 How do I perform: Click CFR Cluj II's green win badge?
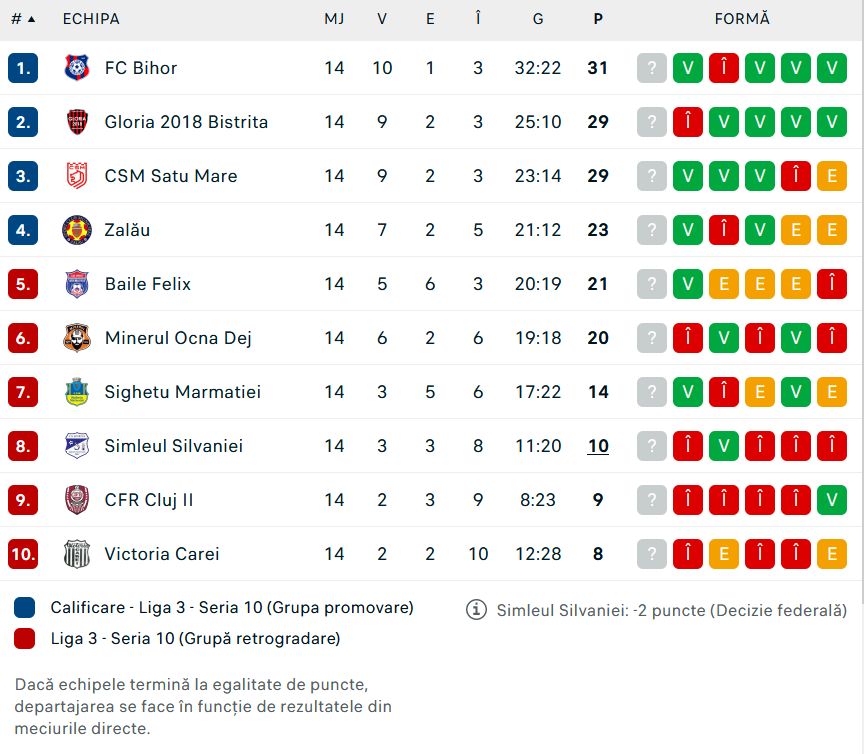(832, 500)
